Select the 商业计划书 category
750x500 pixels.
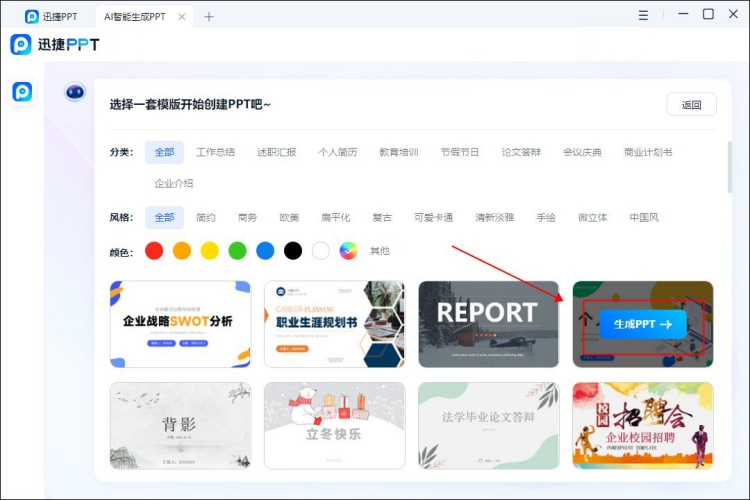pos(648,152)
